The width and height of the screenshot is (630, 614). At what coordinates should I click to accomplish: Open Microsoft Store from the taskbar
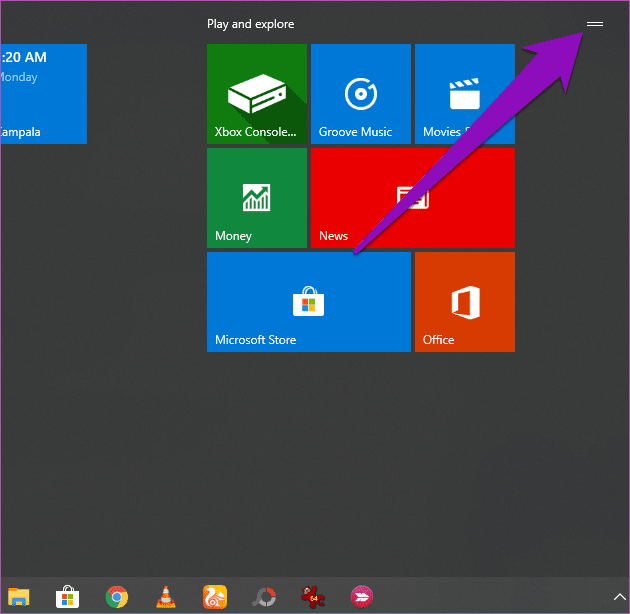tap(67, 597)
